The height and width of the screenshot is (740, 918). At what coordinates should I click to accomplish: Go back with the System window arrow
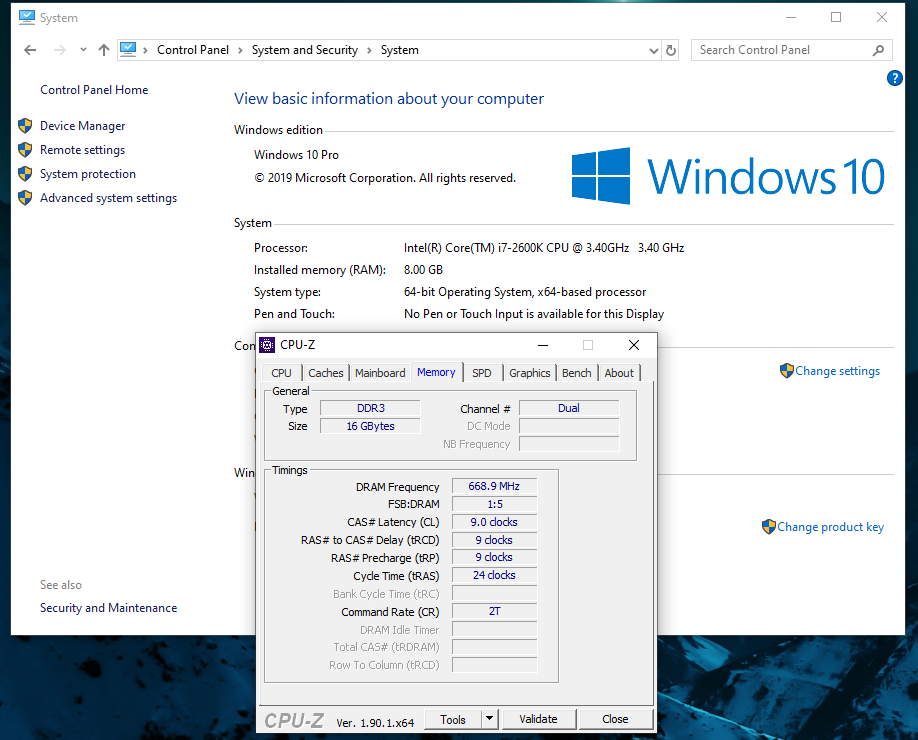[x=30, y=50]
